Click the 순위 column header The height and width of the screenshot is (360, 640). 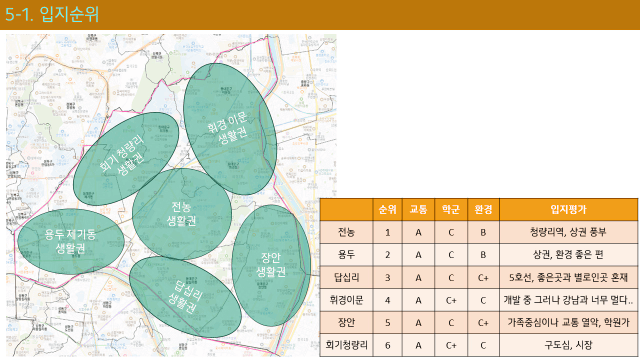[x=387, y=210]
